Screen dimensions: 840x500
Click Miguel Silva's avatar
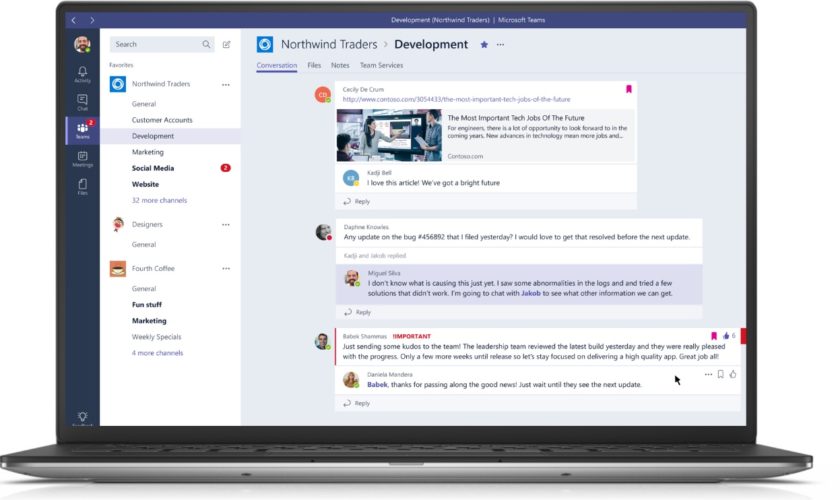click(x=351, y=278)
